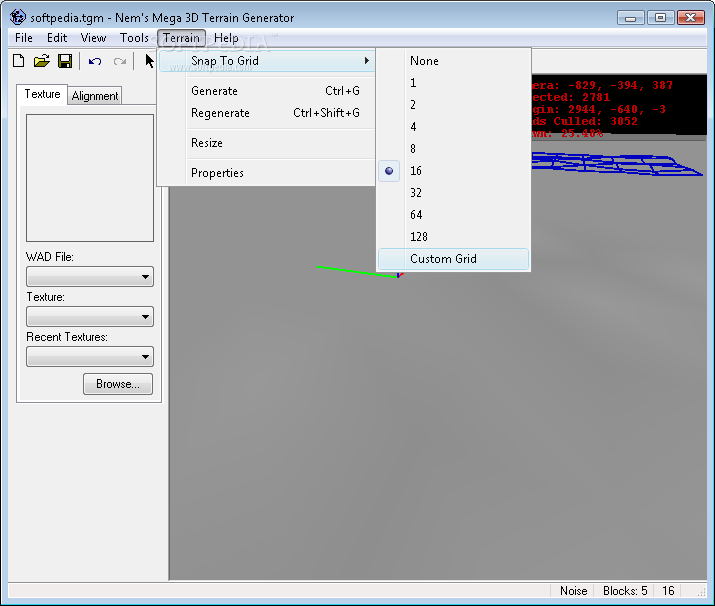The height and width of the screenshot is (606, 715).
Task: Switch to the Texture tab
Action: point(42,94)
